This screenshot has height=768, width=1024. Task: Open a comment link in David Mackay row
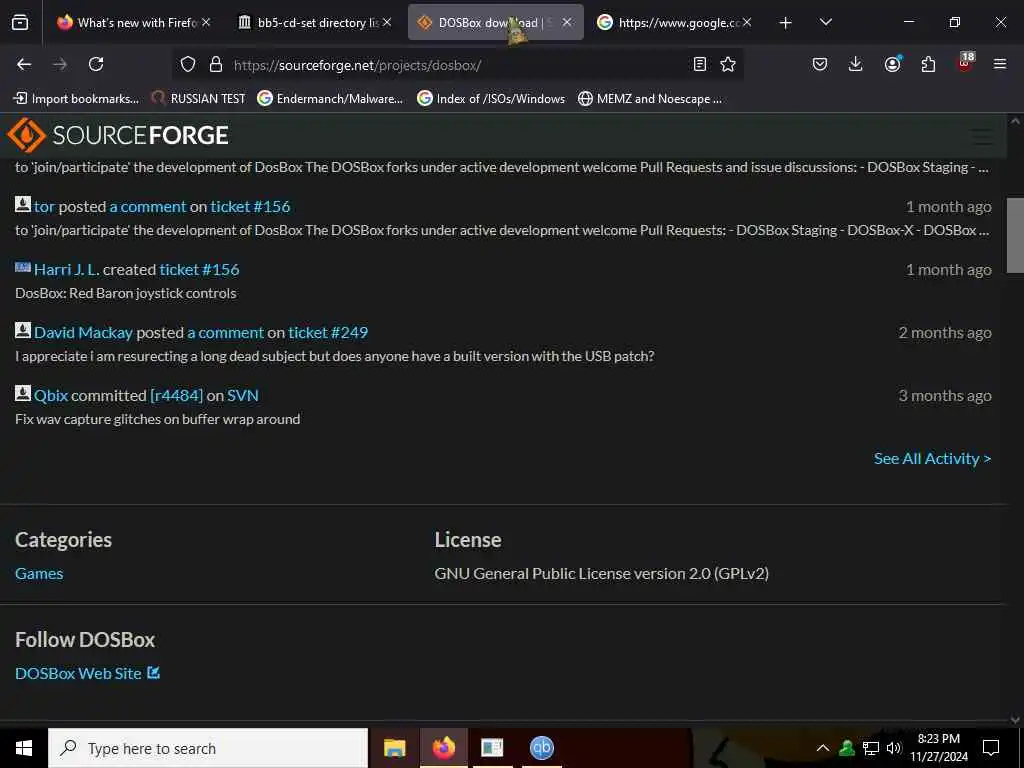(226, 332)
